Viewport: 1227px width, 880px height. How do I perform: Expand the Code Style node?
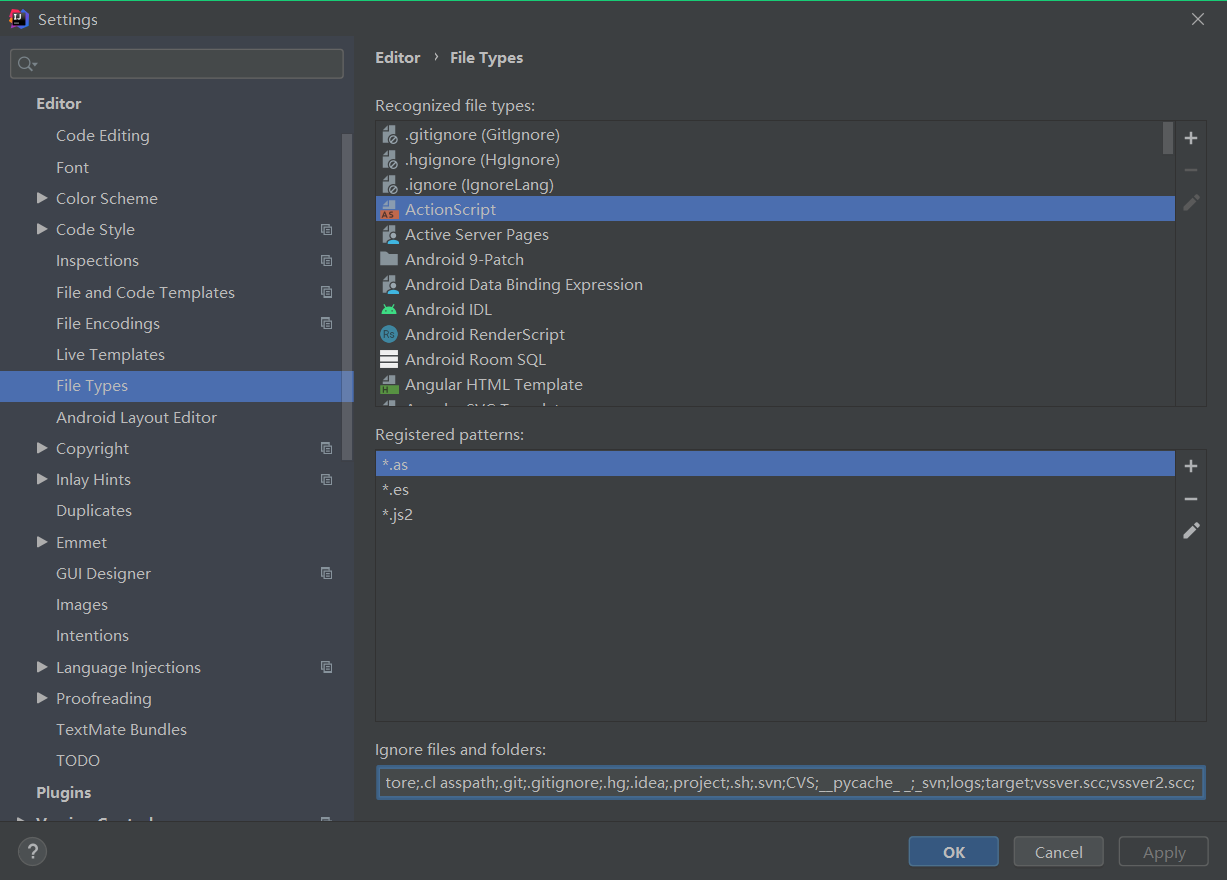click(x=42, y=229)
